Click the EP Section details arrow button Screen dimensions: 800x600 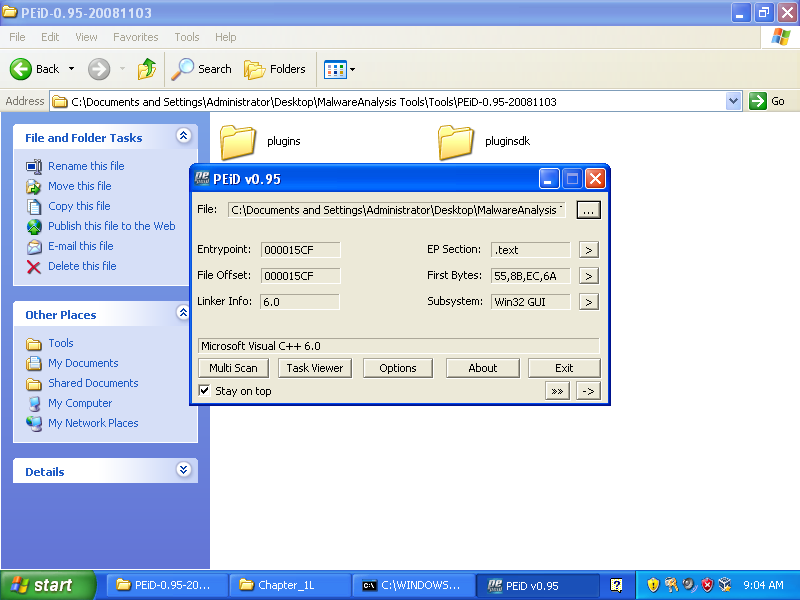[589, 250]
